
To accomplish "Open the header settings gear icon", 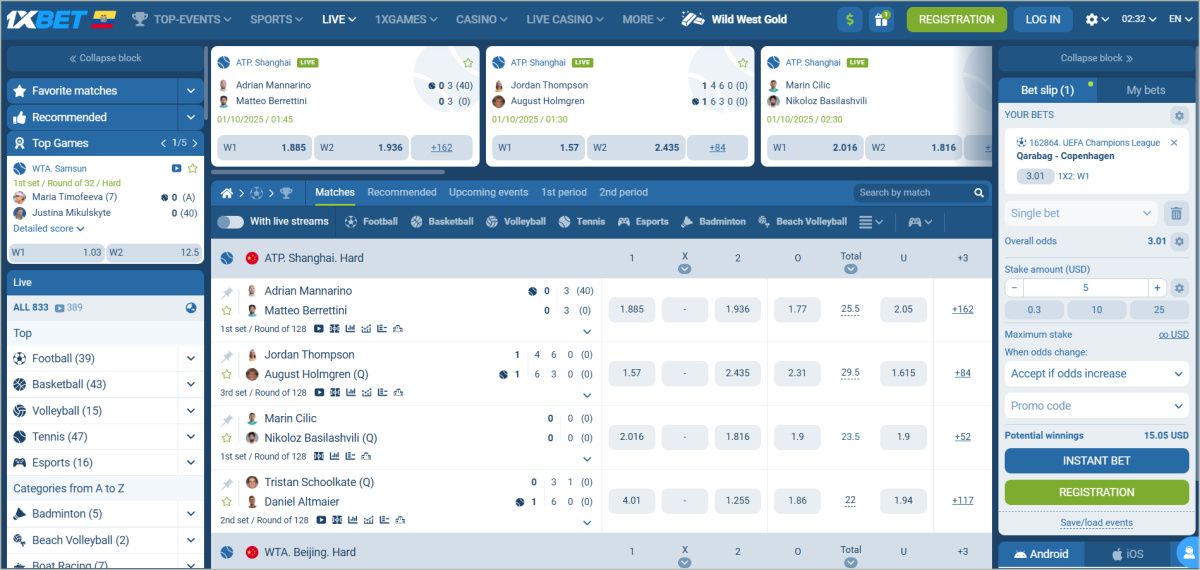I will [1092, 19].
